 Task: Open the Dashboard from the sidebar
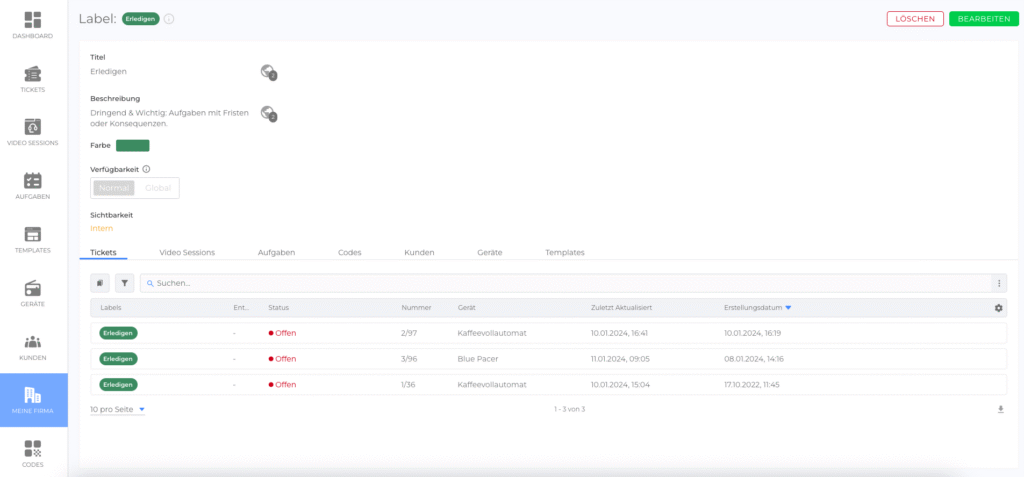coord(33,26)
